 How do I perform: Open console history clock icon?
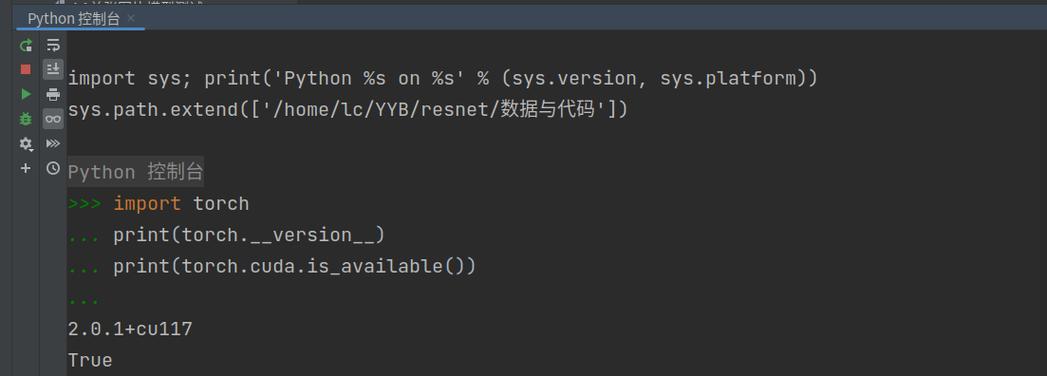point(53,168)
